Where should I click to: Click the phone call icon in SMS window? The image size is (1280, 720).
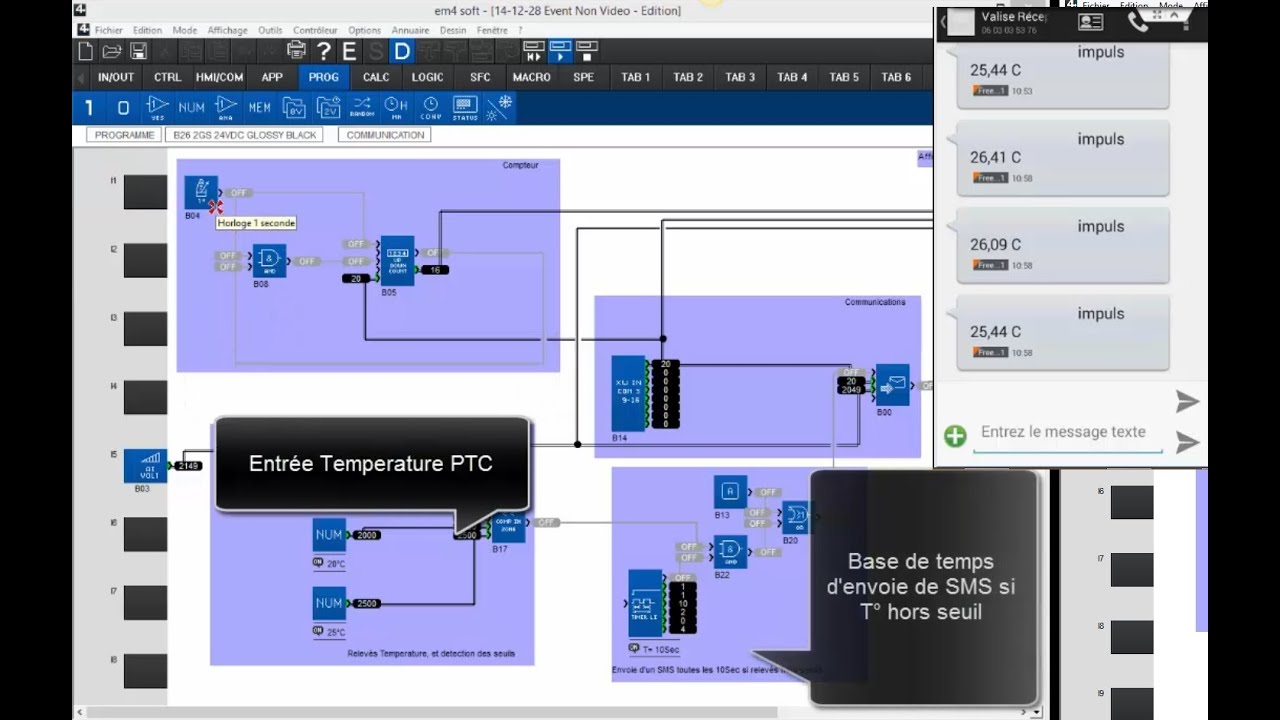(x=1138, y=22)
